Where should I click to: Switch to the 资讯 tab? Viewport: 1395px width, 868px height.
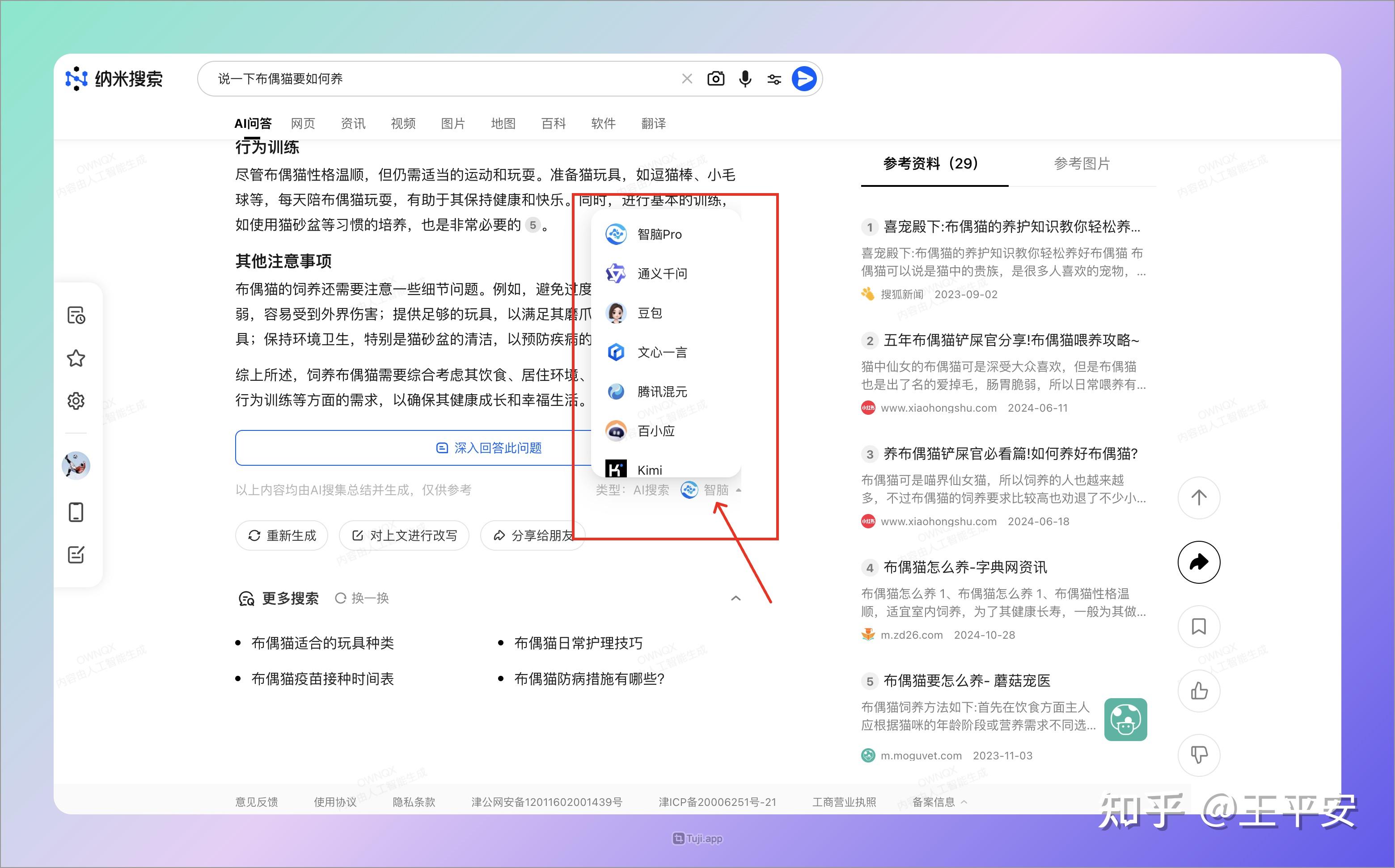click(353, 123)
